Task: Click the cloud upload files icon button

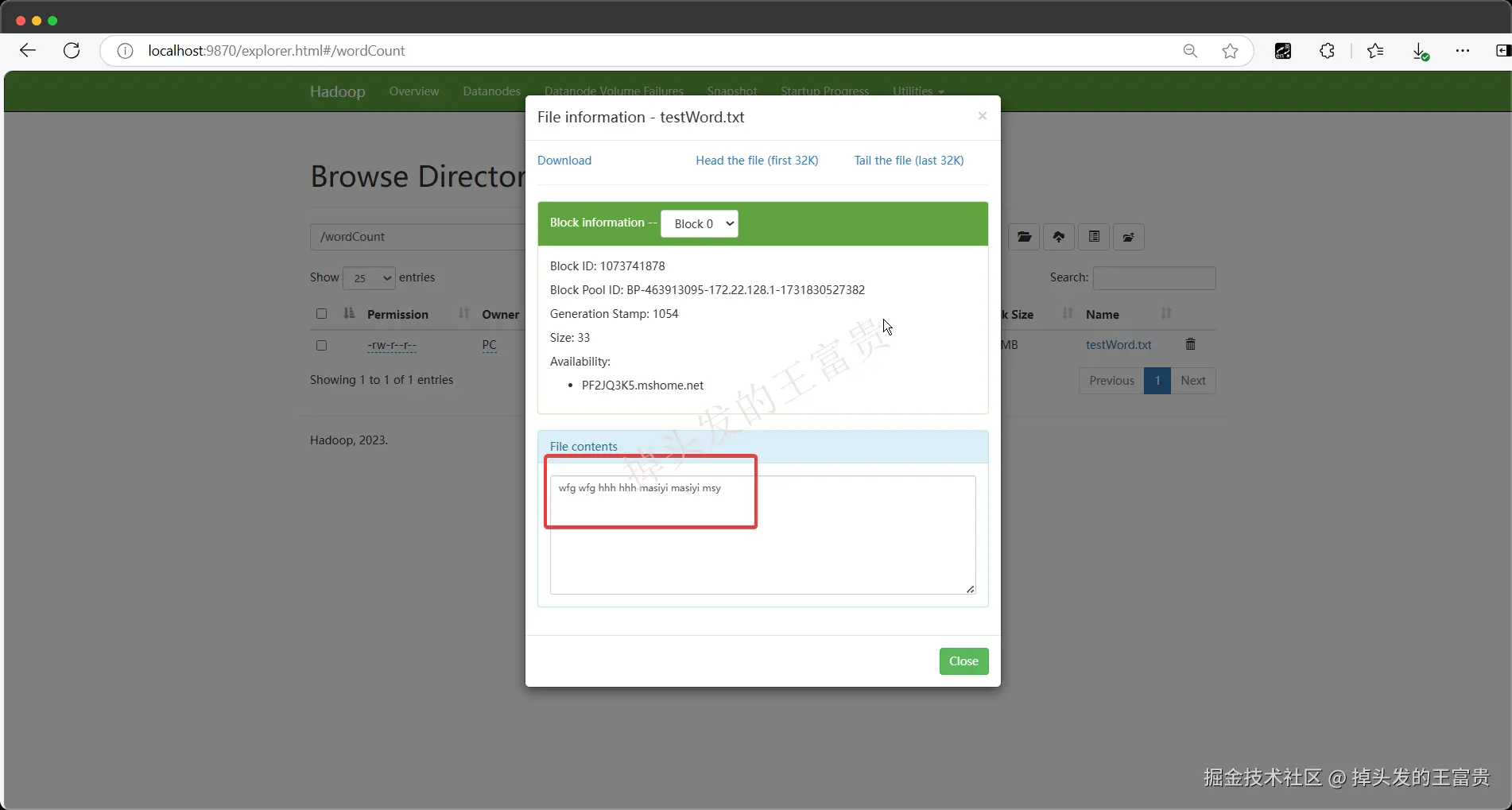Action: (x=1059, y=237)
